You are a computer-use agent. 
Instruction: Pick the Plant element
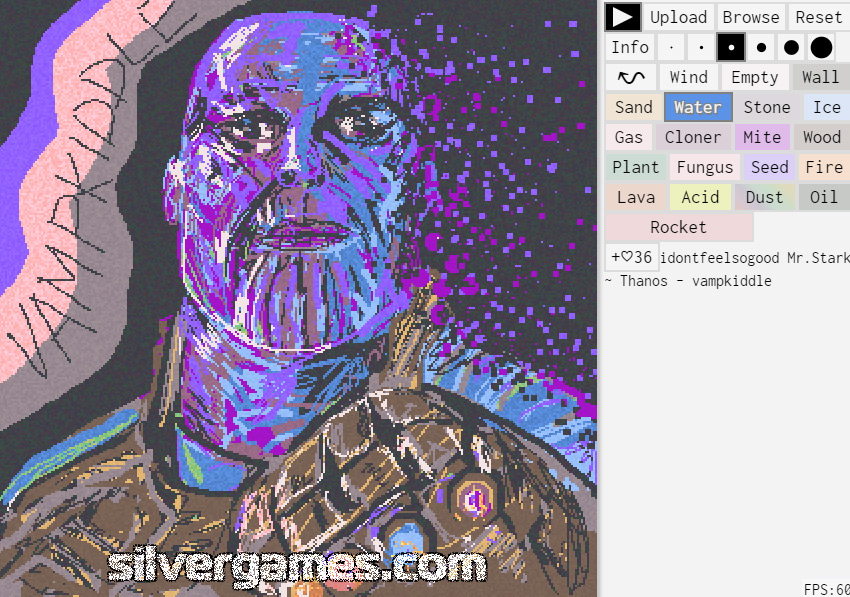(x=635, y=167)
